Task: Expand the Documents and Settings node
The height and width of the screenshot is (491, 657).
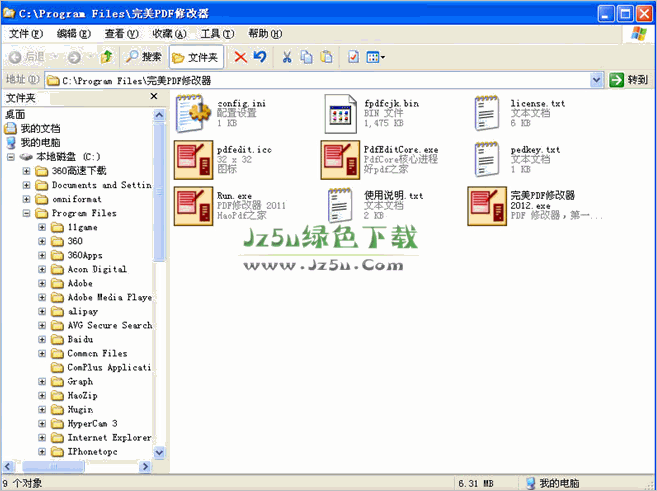Action: click(26, 185)
